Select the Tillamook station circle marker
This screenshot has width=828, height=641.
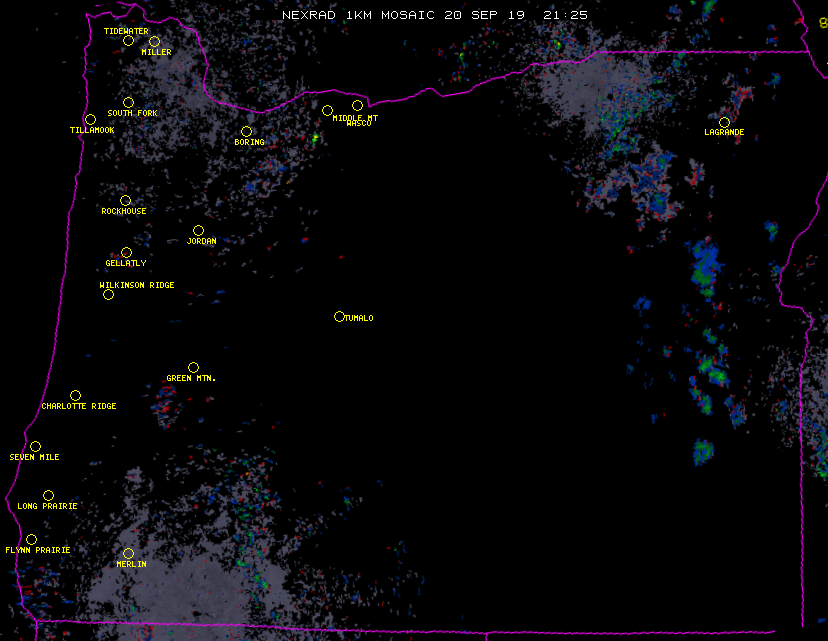click(90, 120)
